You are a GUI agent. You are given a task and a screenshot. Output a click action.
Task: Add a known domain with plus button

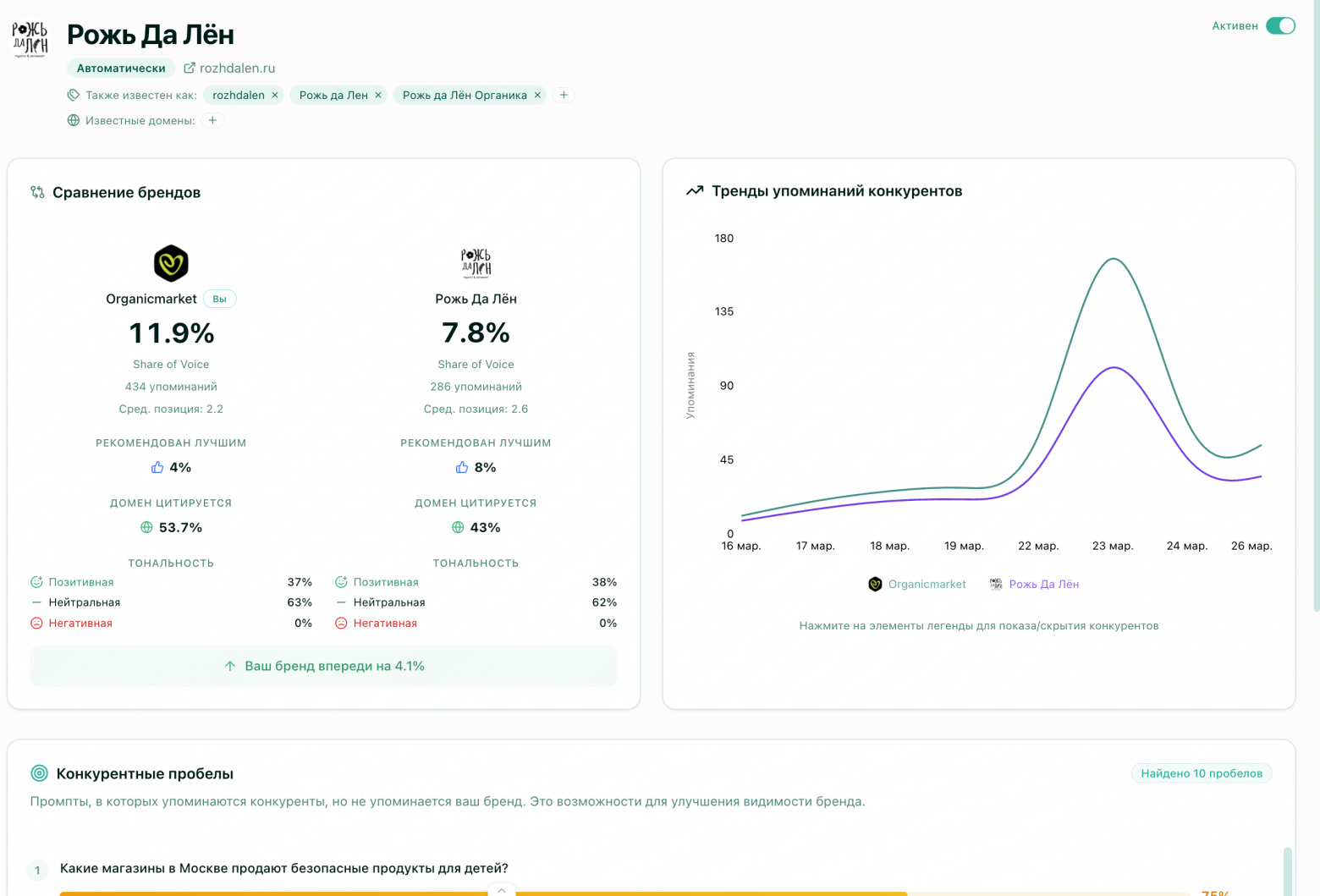click(212, 121)
